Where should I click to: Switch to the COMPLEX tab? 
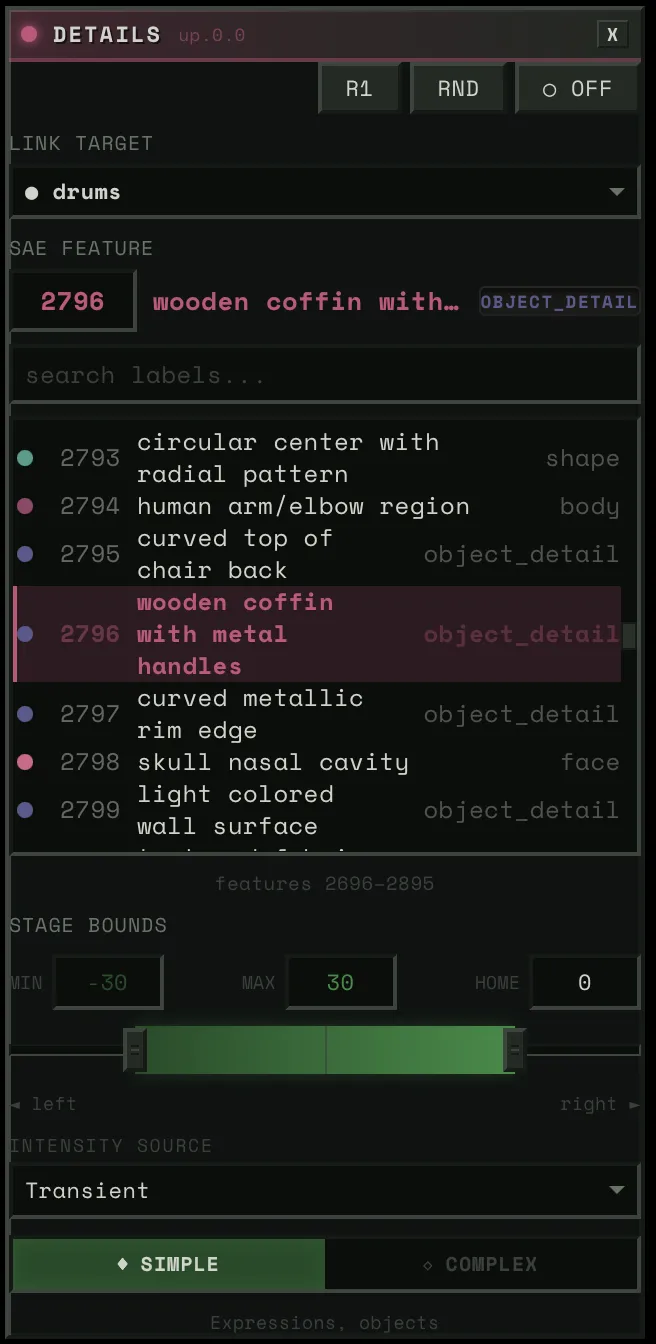pos(481,1264)
